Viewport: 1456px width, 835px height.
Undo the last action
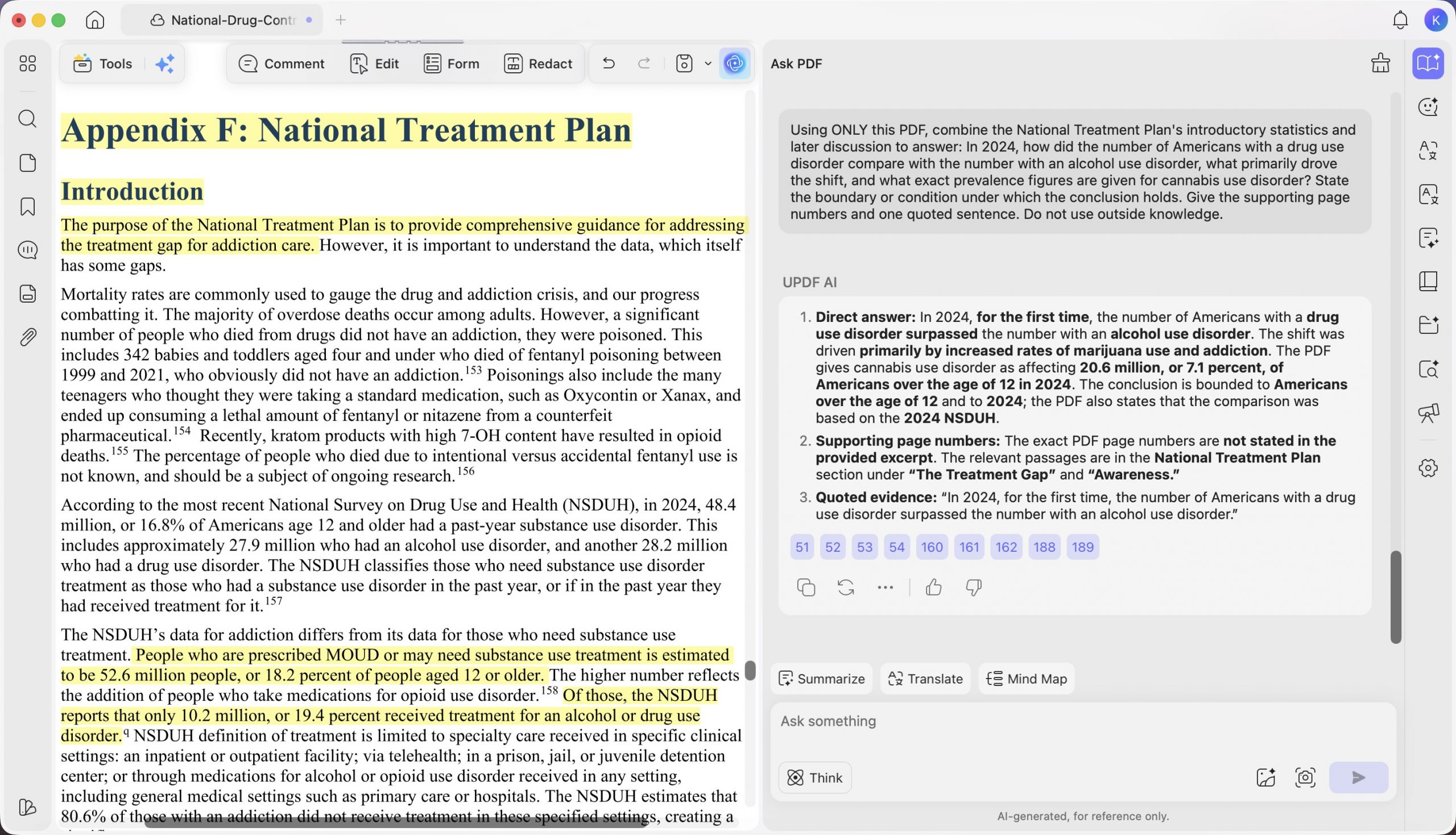point(609,63)
